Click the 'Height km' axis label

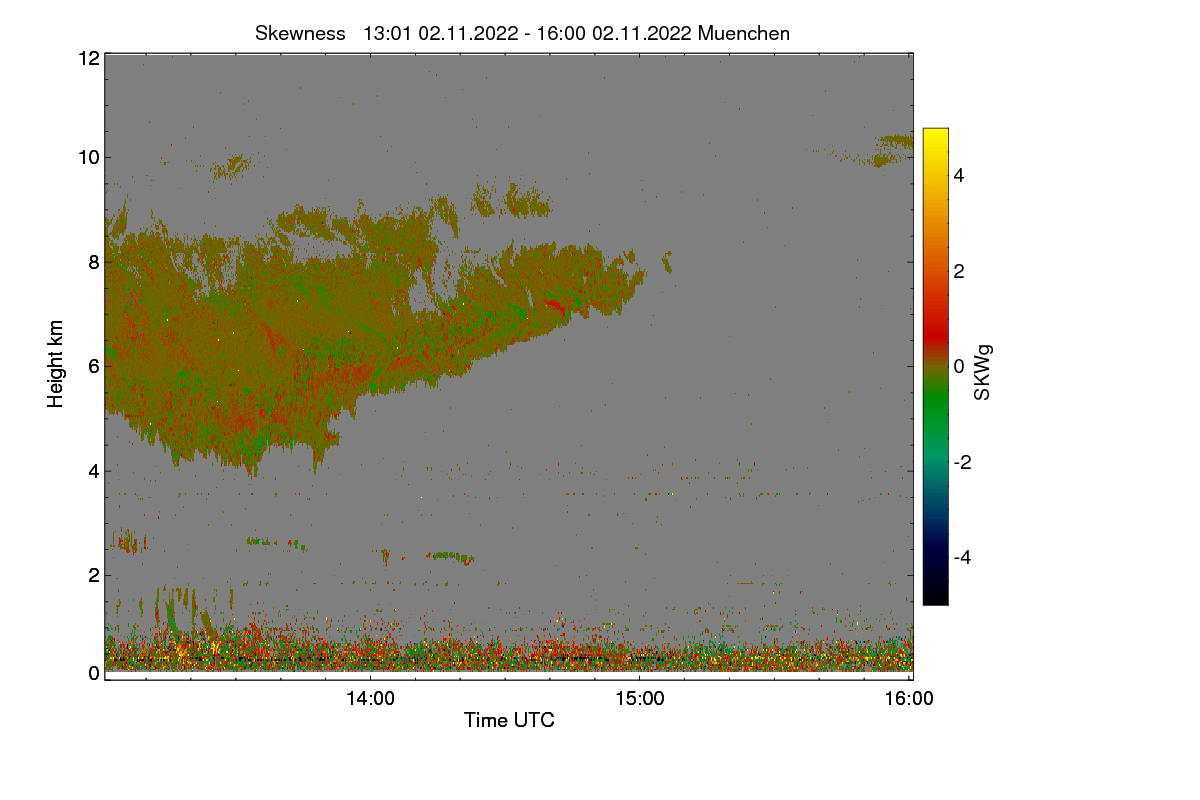pos(56,364)
